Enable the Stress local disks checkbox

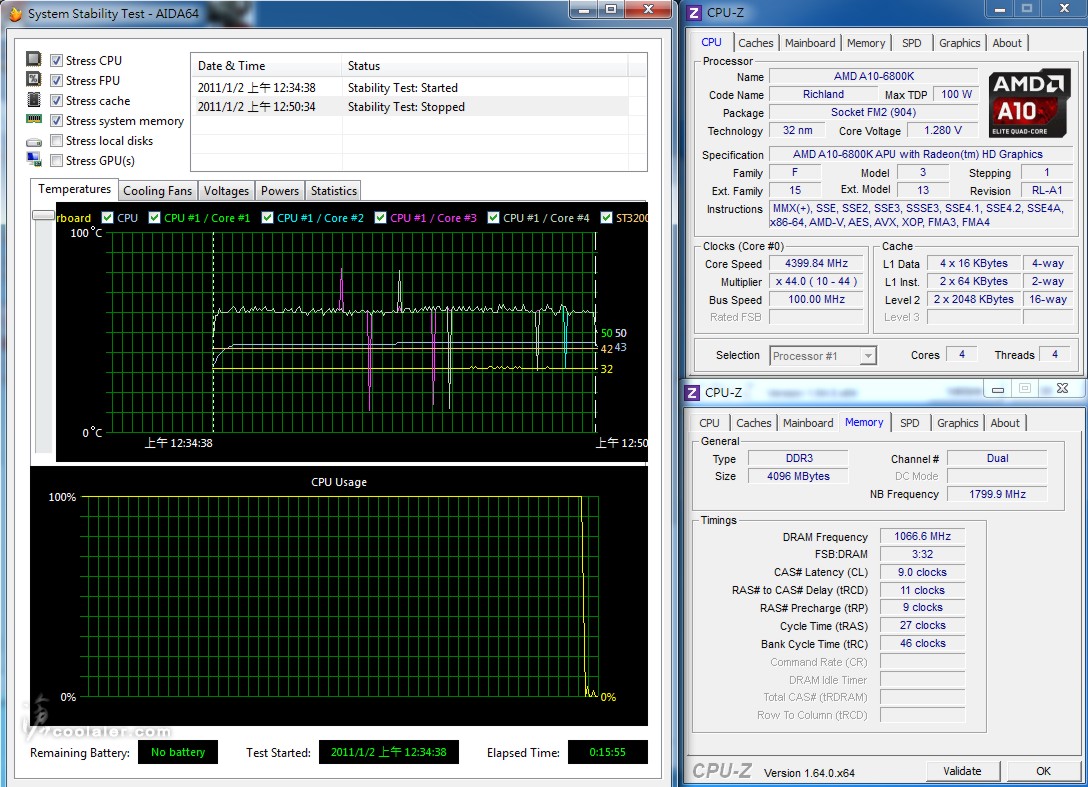coord(57,141)
